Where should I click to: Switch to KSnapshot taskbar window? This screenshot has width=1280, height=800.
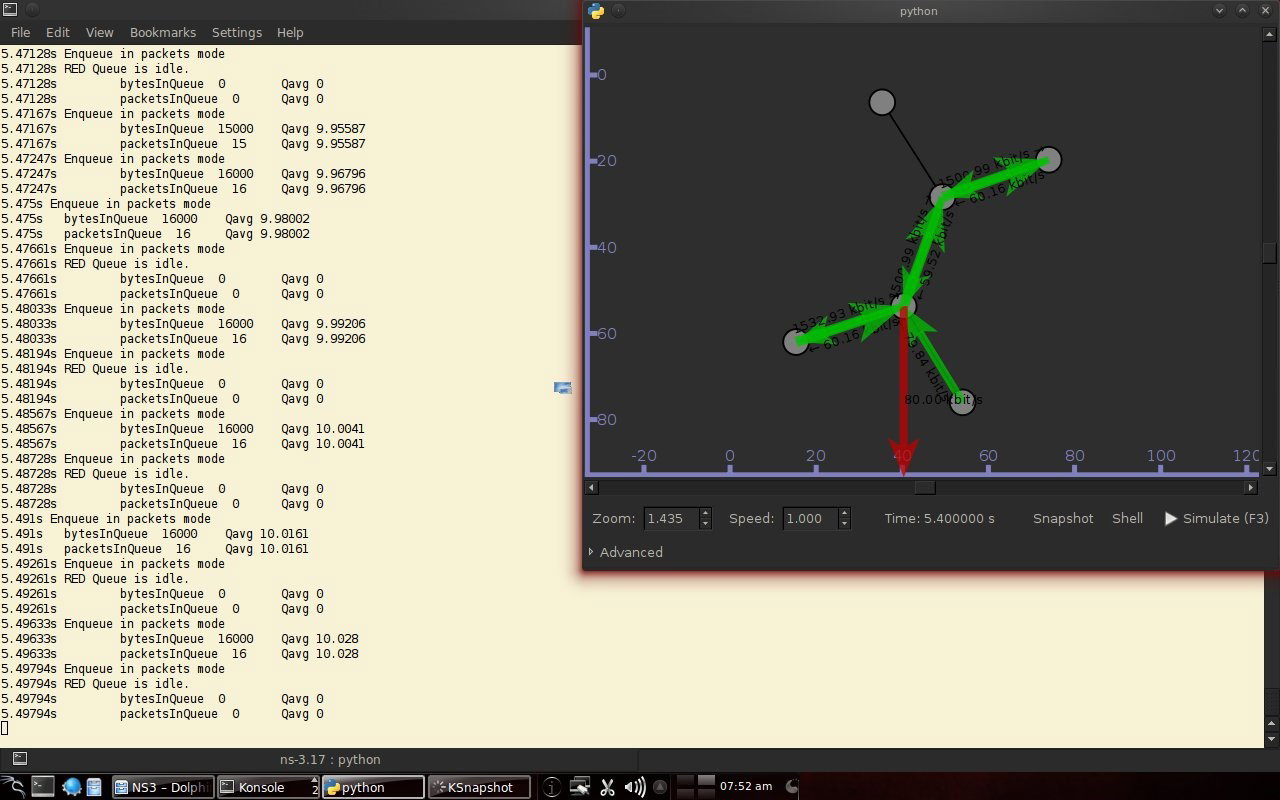[x=479, y=787]
